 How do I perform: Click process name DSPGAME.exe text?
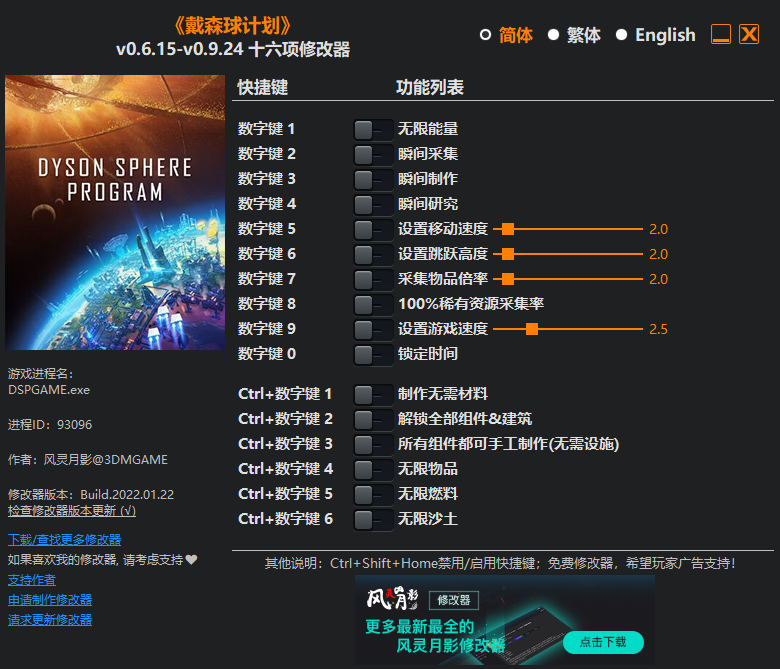tap(49, 390)
